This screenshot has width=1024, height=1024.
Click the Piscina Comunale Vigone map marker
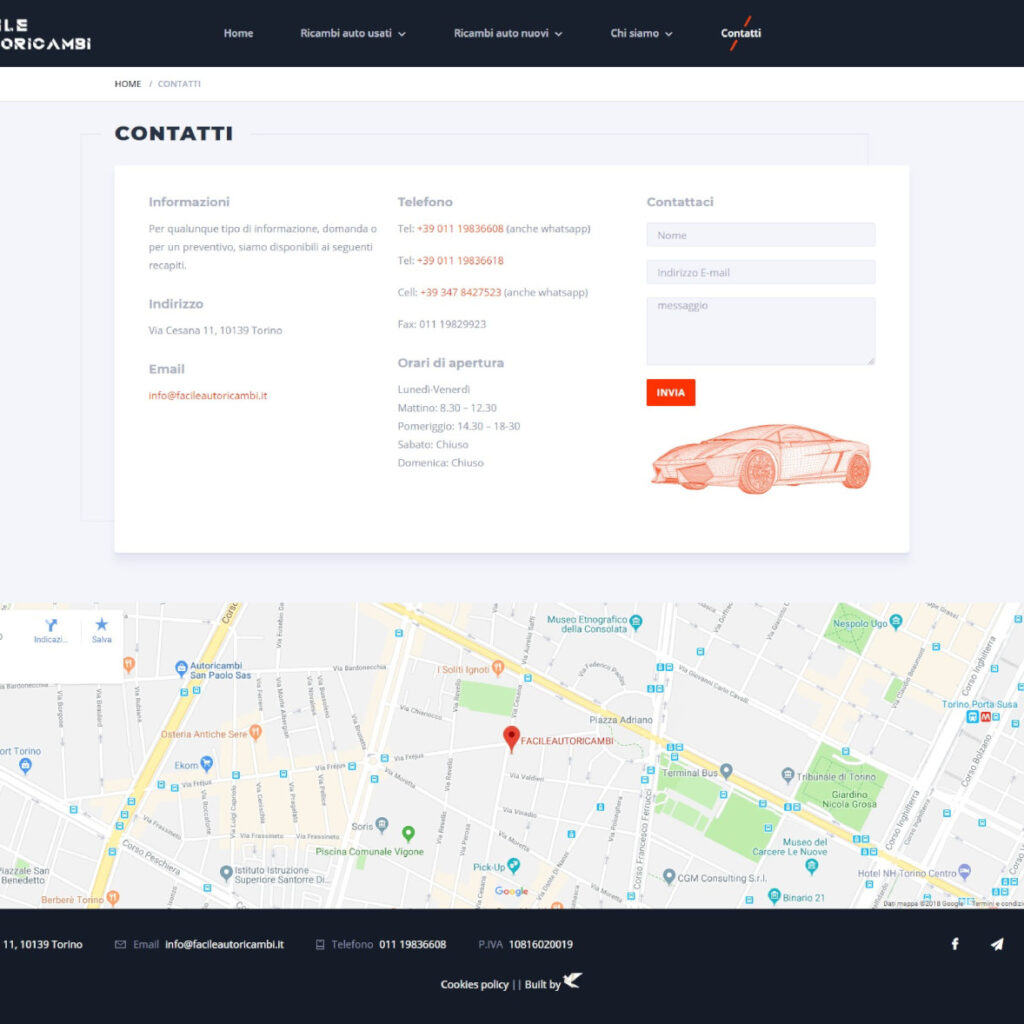[x=408, y=833]
